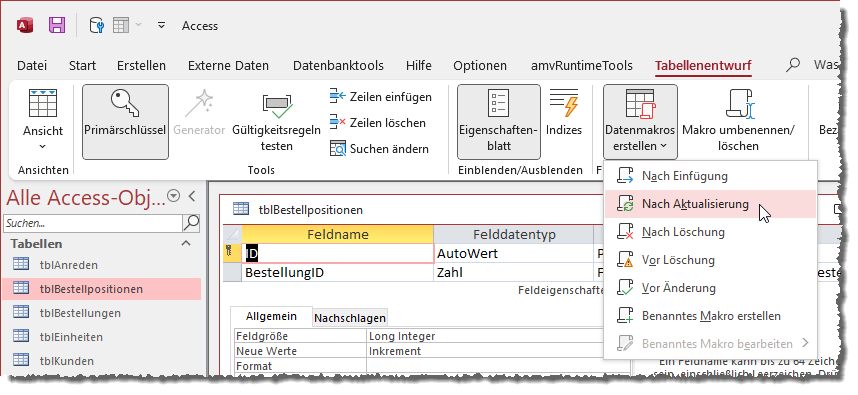Select tblAnreden in the navigation pane
This screenshot has height=395, width=858.
(102, 265)
